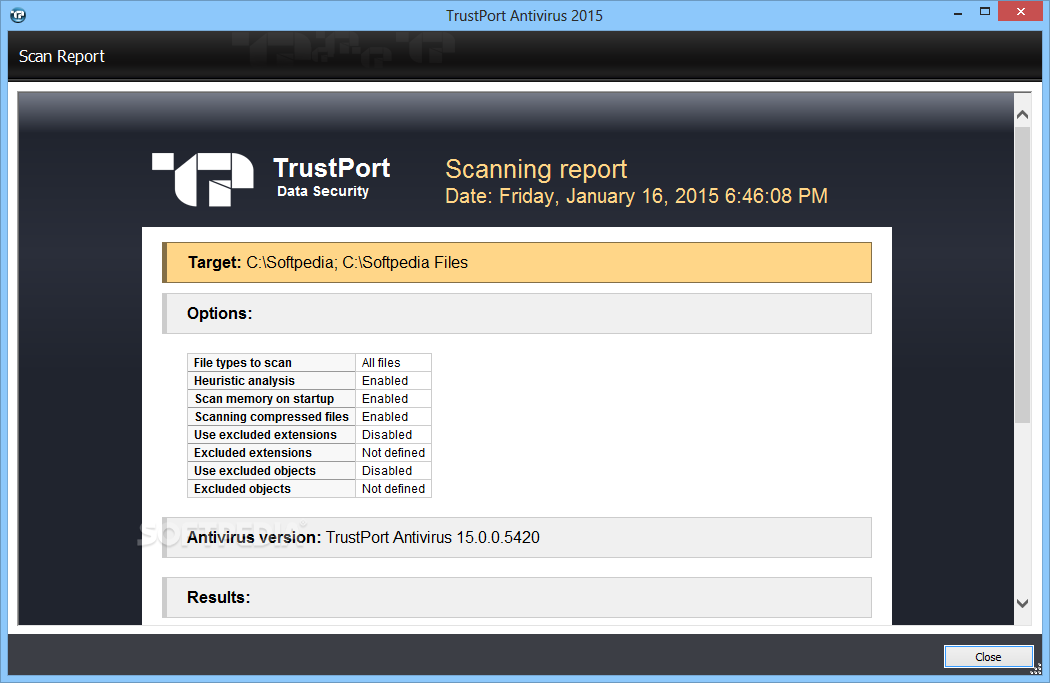
Task: Click 'Scanning compressed files' label
Action: tap(271, 416)
